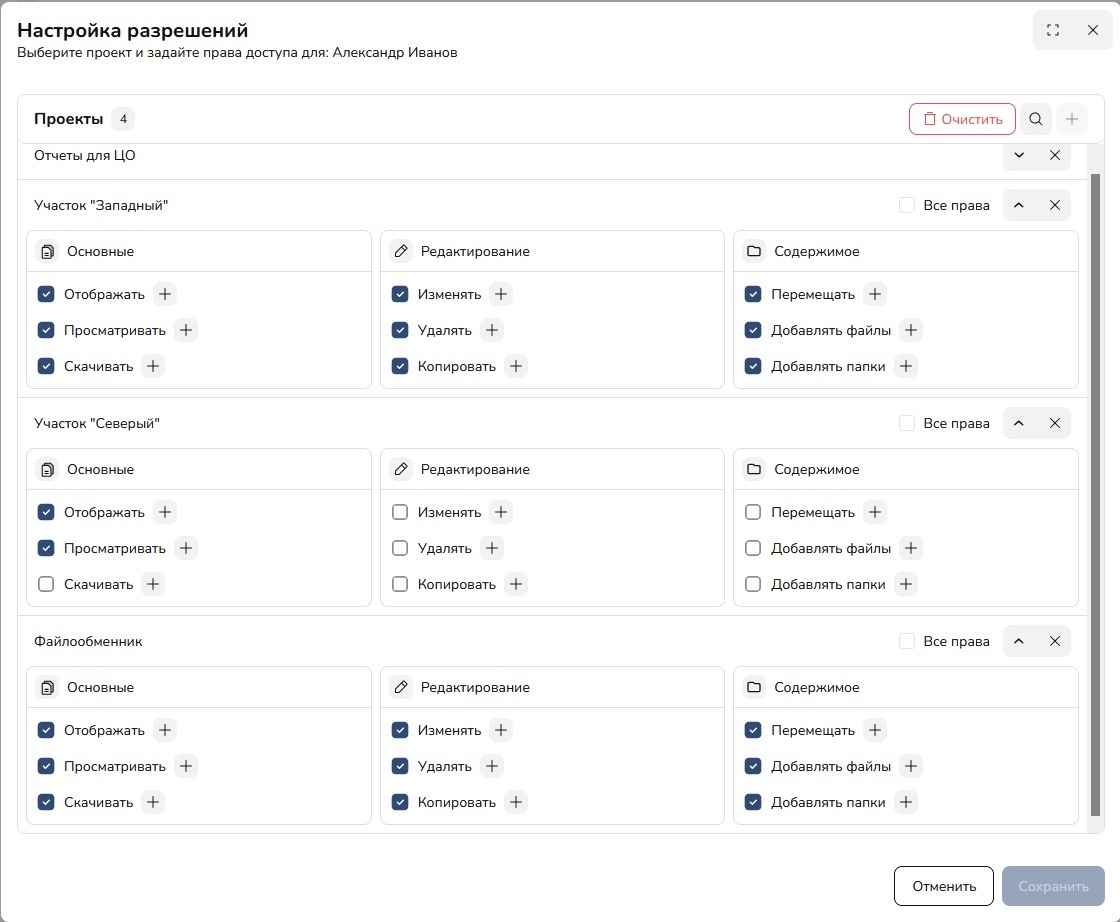The width and height of the screenshot is (1120, 922).
Task: Uncheck Отображать in Файлообменник
Action: 46,730
